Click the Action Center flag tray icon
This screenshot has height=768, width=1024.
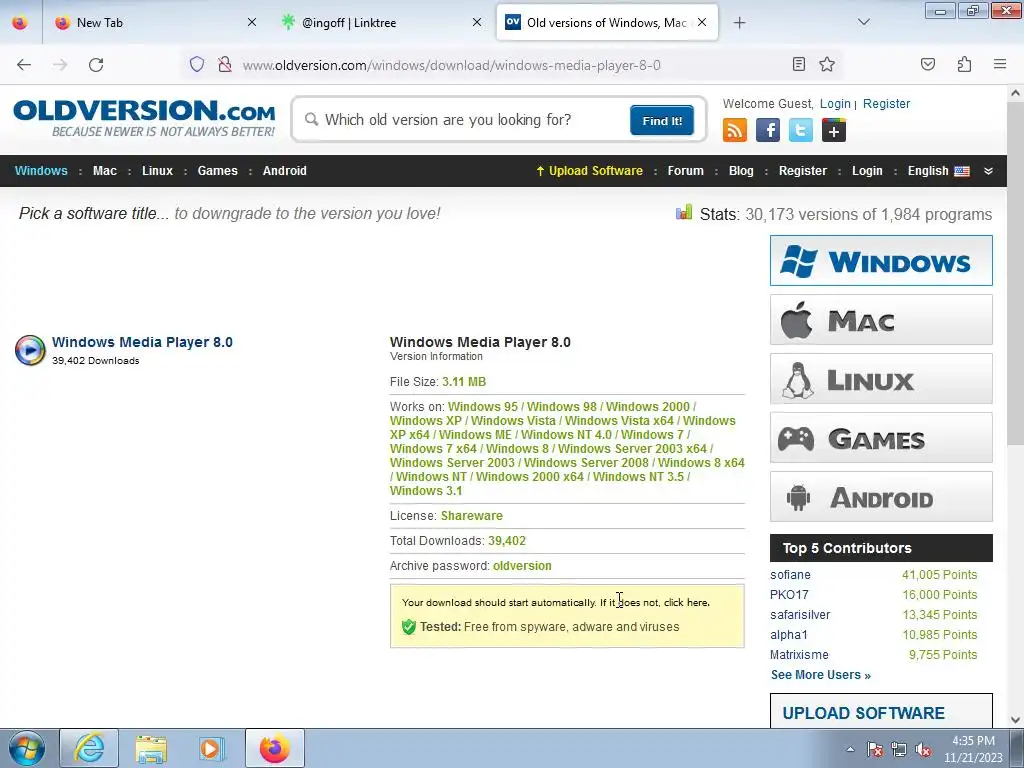click(875, 750)
